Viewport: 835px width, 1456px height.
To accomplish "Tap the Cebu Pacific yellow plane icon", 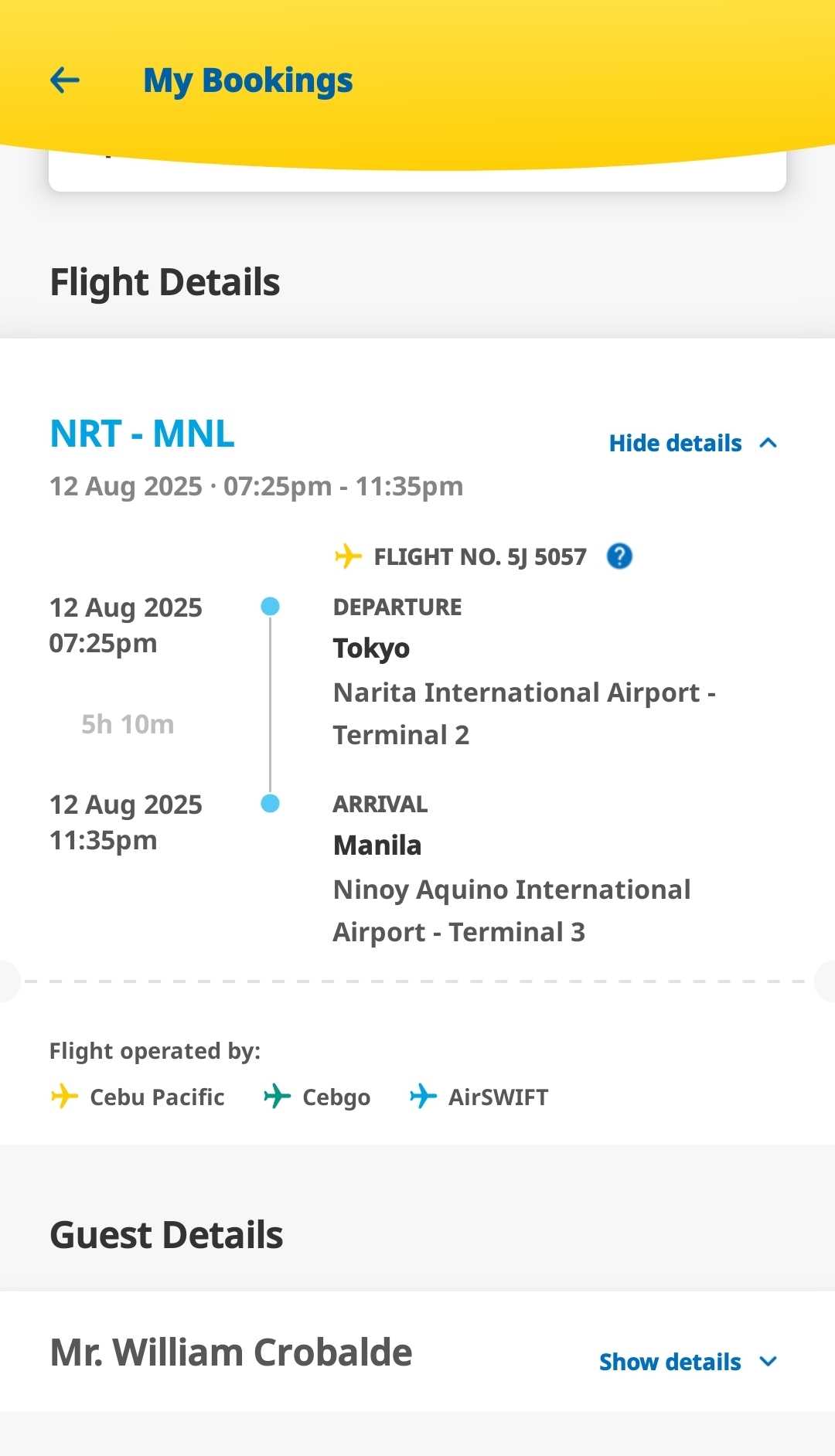I will click(x=64, y=1096).
